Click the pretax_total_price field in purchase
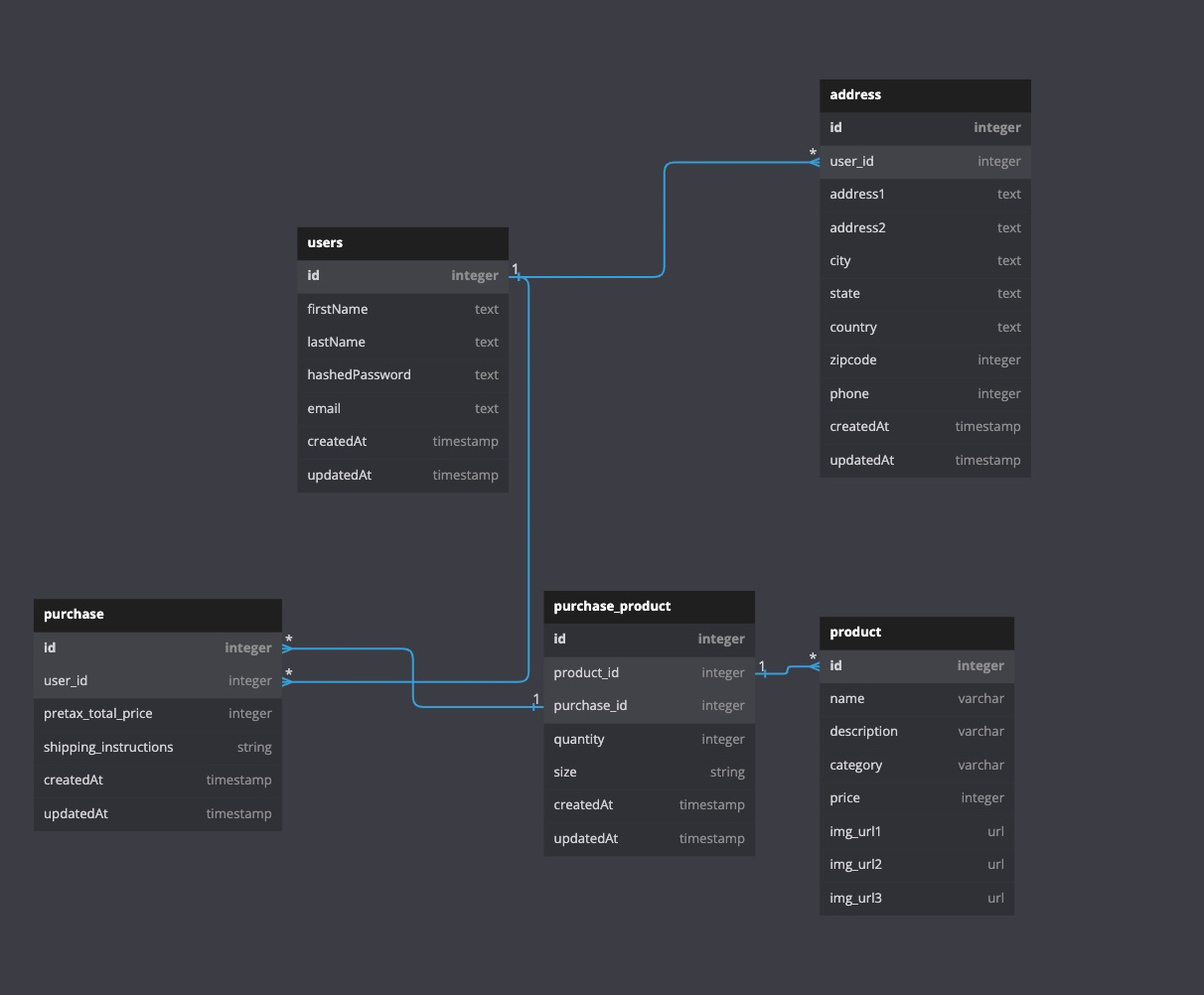This screenshot has height=995, width=1204. coord(157,713)
